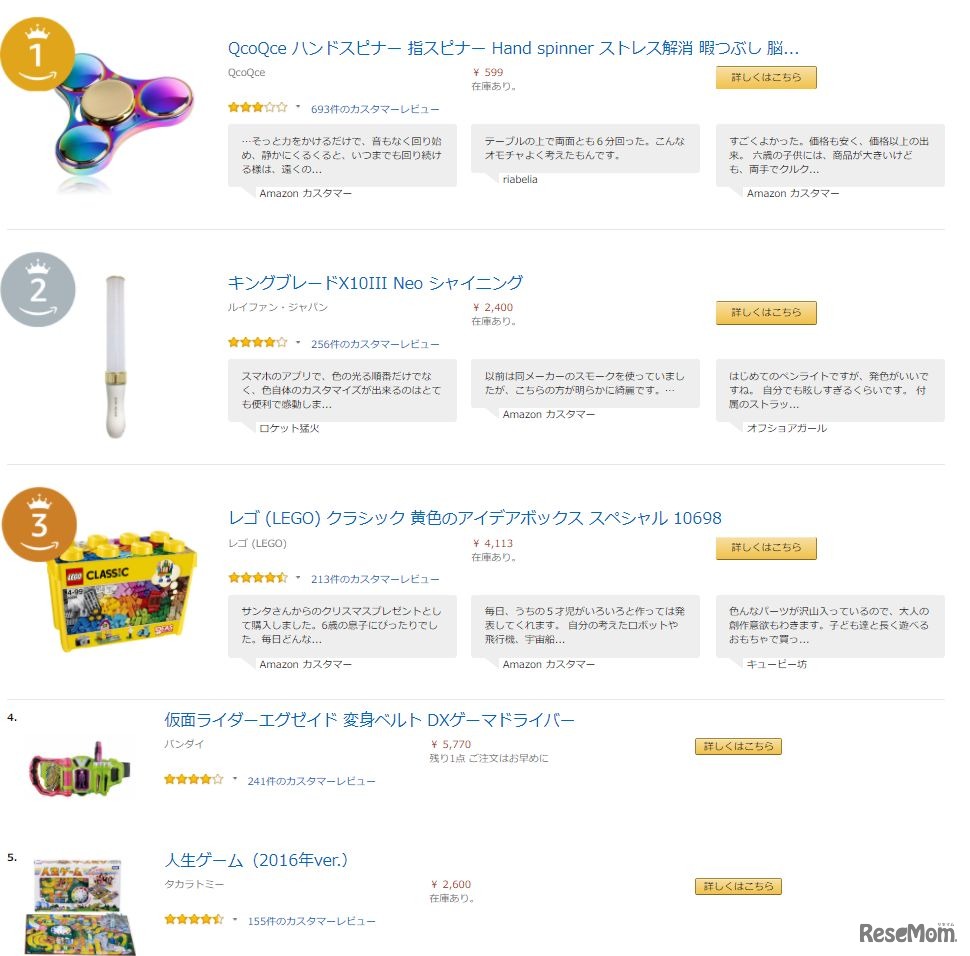Click the 人生ゲーム star rating
Screen dimensions: 970x956
click(193, 919)
